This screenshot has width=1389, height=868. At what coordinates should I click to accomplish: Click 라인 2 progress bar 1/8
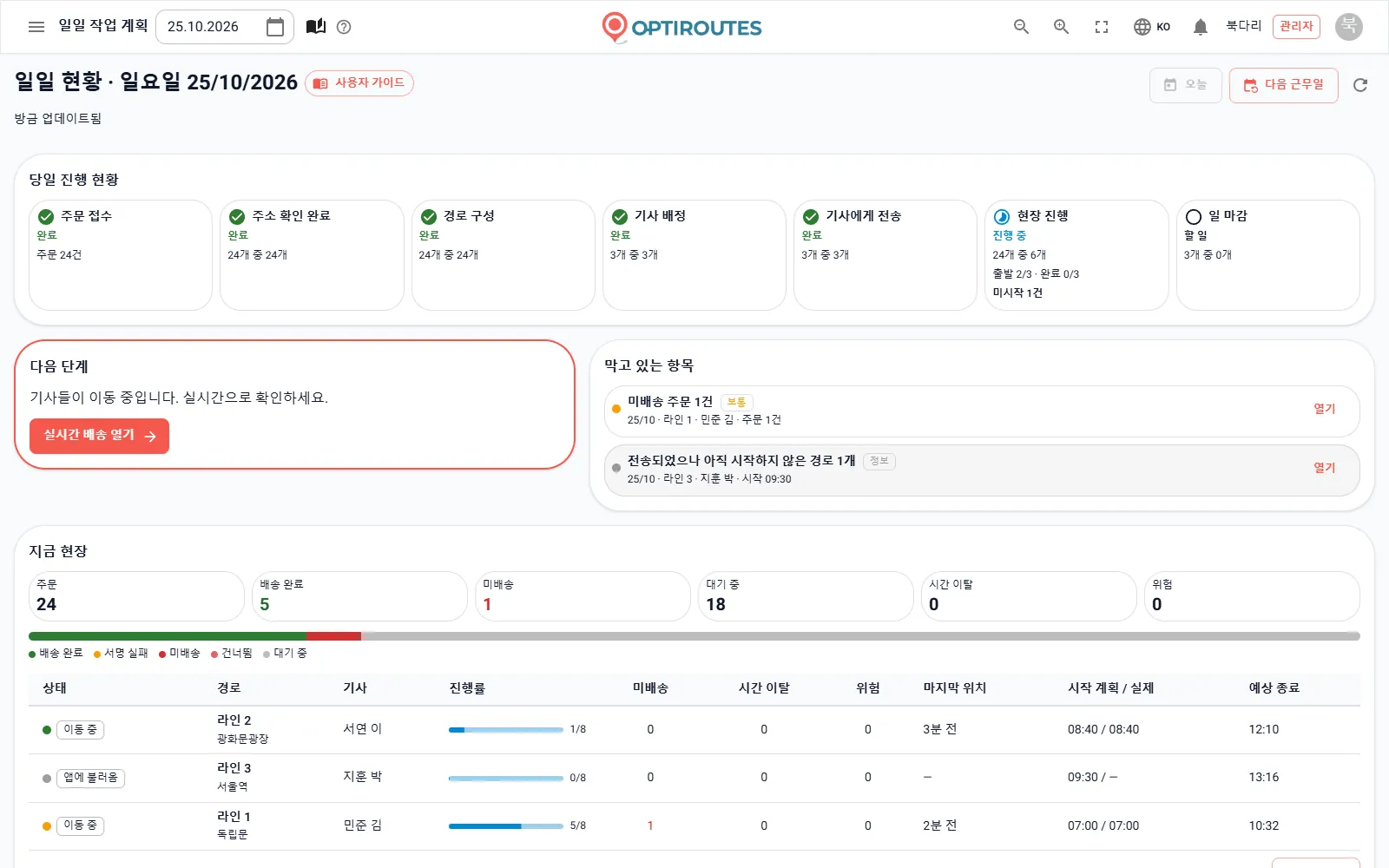[x=506, y=730]
